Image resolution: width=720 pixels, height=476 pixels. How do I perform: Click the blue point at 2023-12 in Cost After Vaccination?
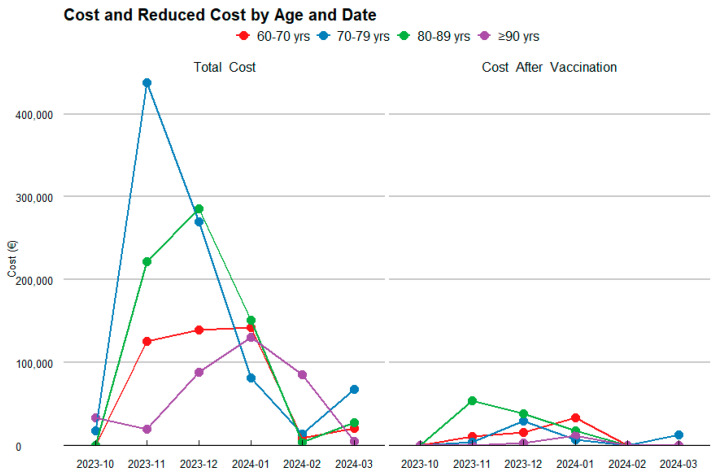(x=523, y=421)
